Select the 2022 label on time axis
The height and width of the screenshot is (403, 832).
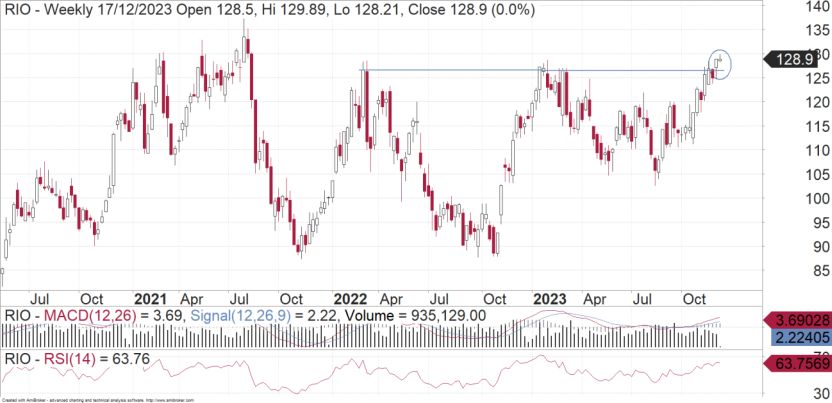(350, 299)
